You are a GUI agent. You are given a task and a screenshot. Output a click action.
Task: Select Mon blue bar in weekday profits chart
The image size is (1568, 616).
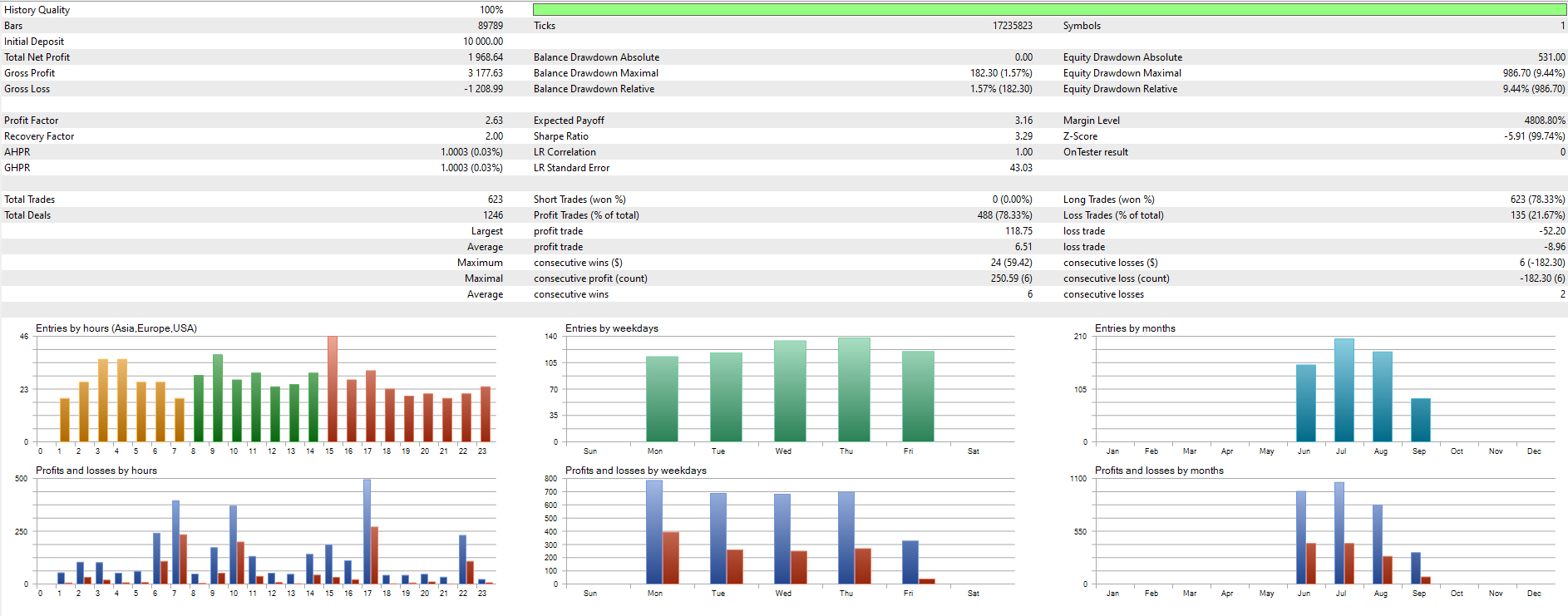654,532
